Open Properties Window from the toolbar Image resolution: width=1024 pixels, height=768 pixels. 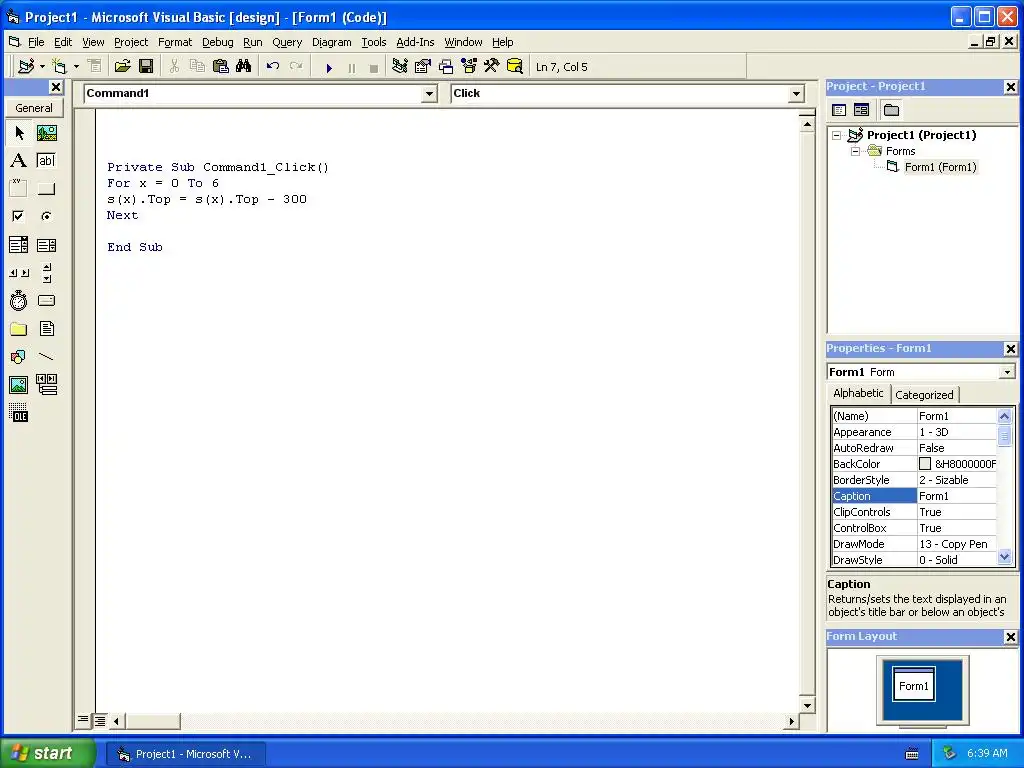[423, 67]
